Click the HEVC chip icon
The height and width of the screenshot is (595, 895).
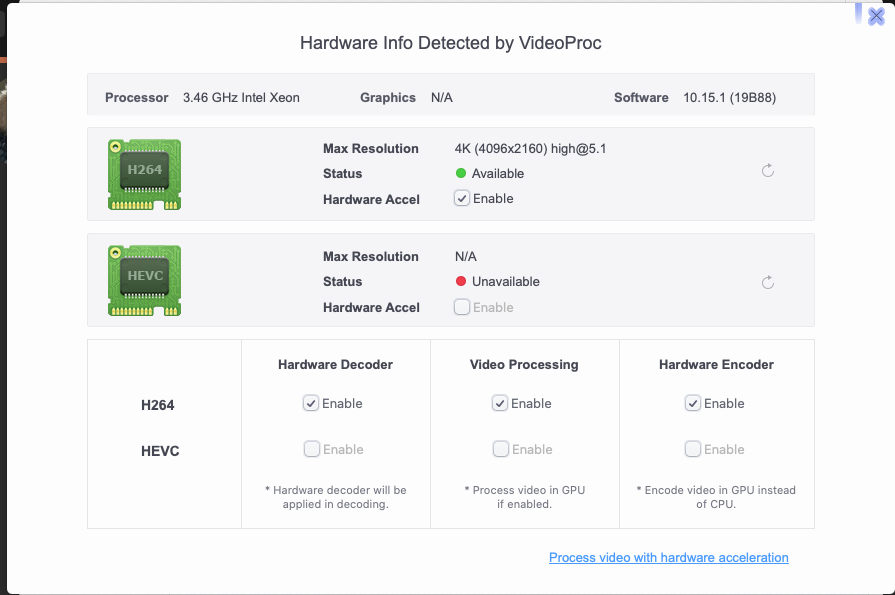coord(144,280)
